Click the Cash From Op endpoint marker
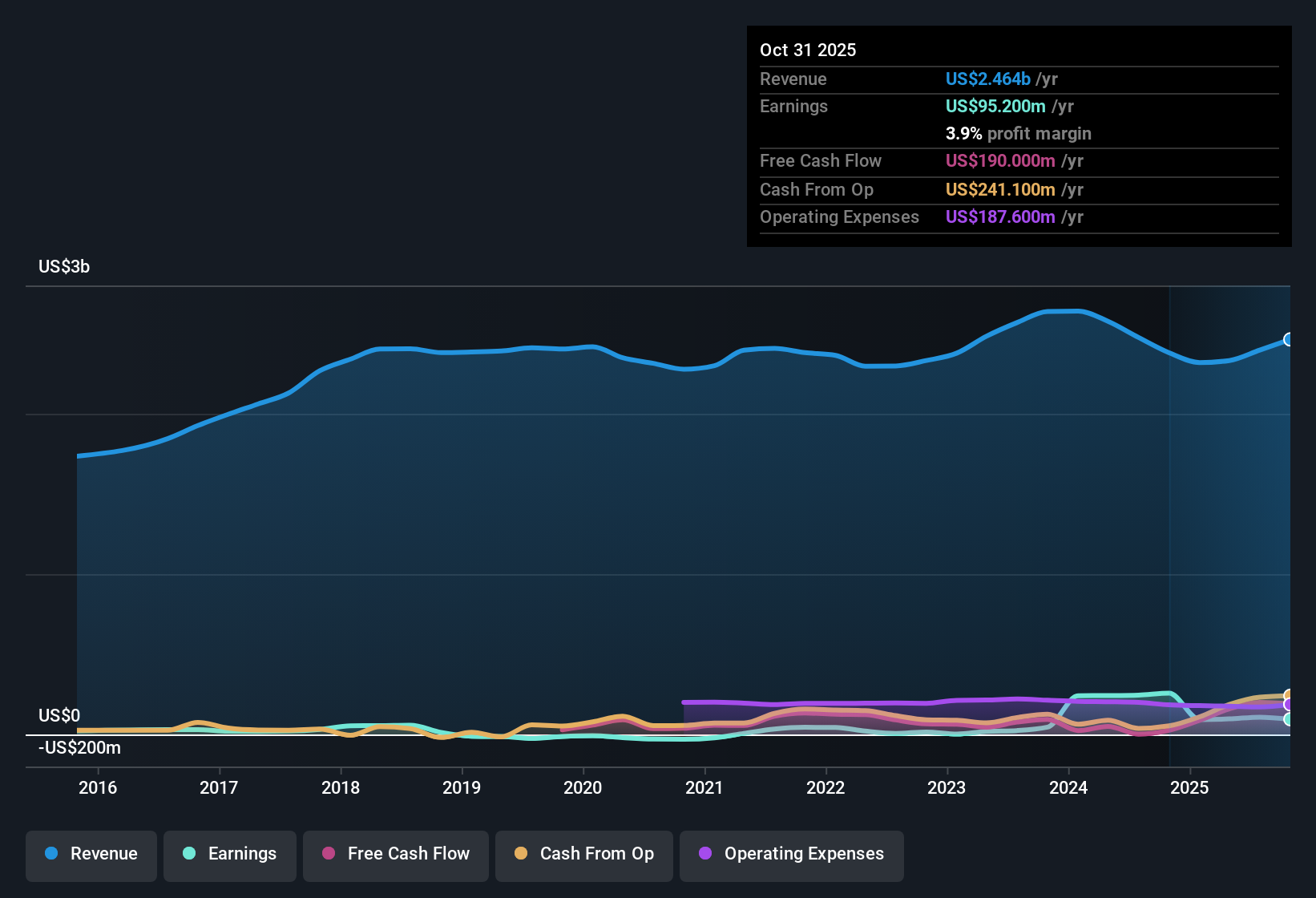 point(1289,695)
